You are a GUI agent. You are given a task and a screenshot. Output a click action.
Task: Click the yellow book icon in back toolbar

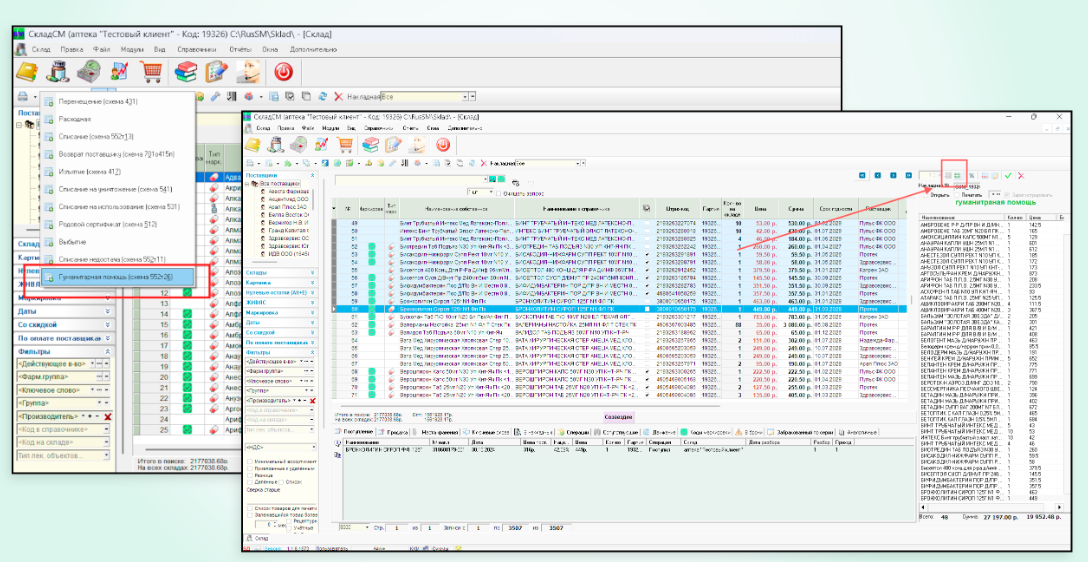pyautogui.click(x=27, y=71)
